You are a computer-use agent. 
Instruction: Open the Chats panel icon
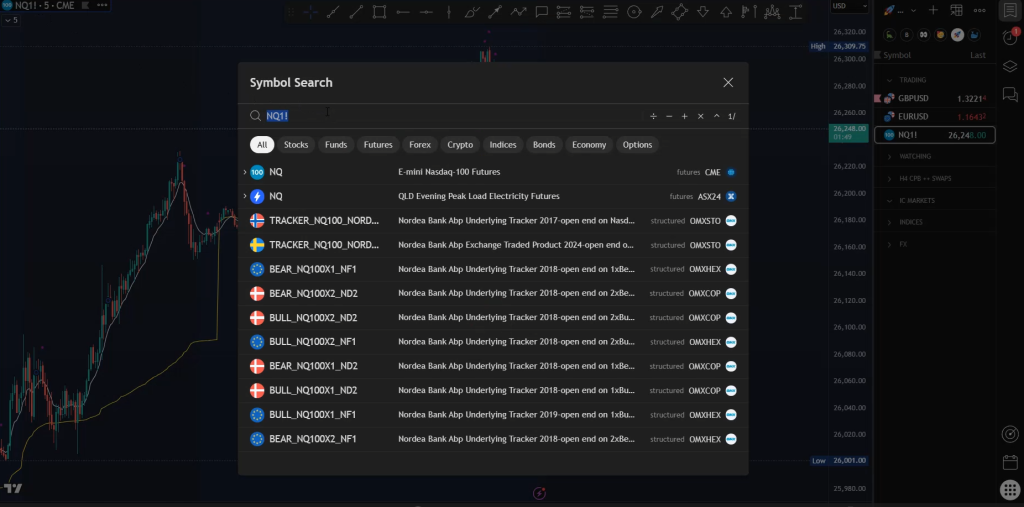pyautogui.click(x=1009, y=94)
